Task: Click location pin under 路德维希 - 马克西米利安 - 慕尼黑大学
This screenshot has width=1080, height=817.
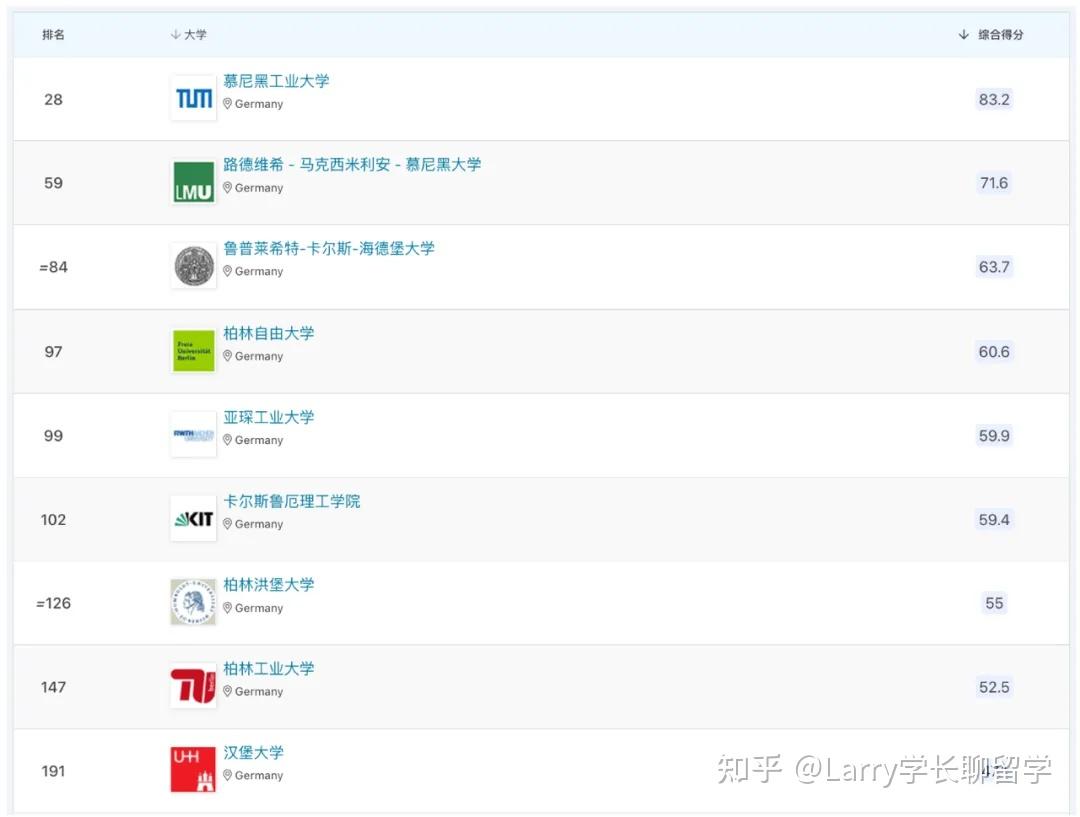Action: (x=227, y=188)
